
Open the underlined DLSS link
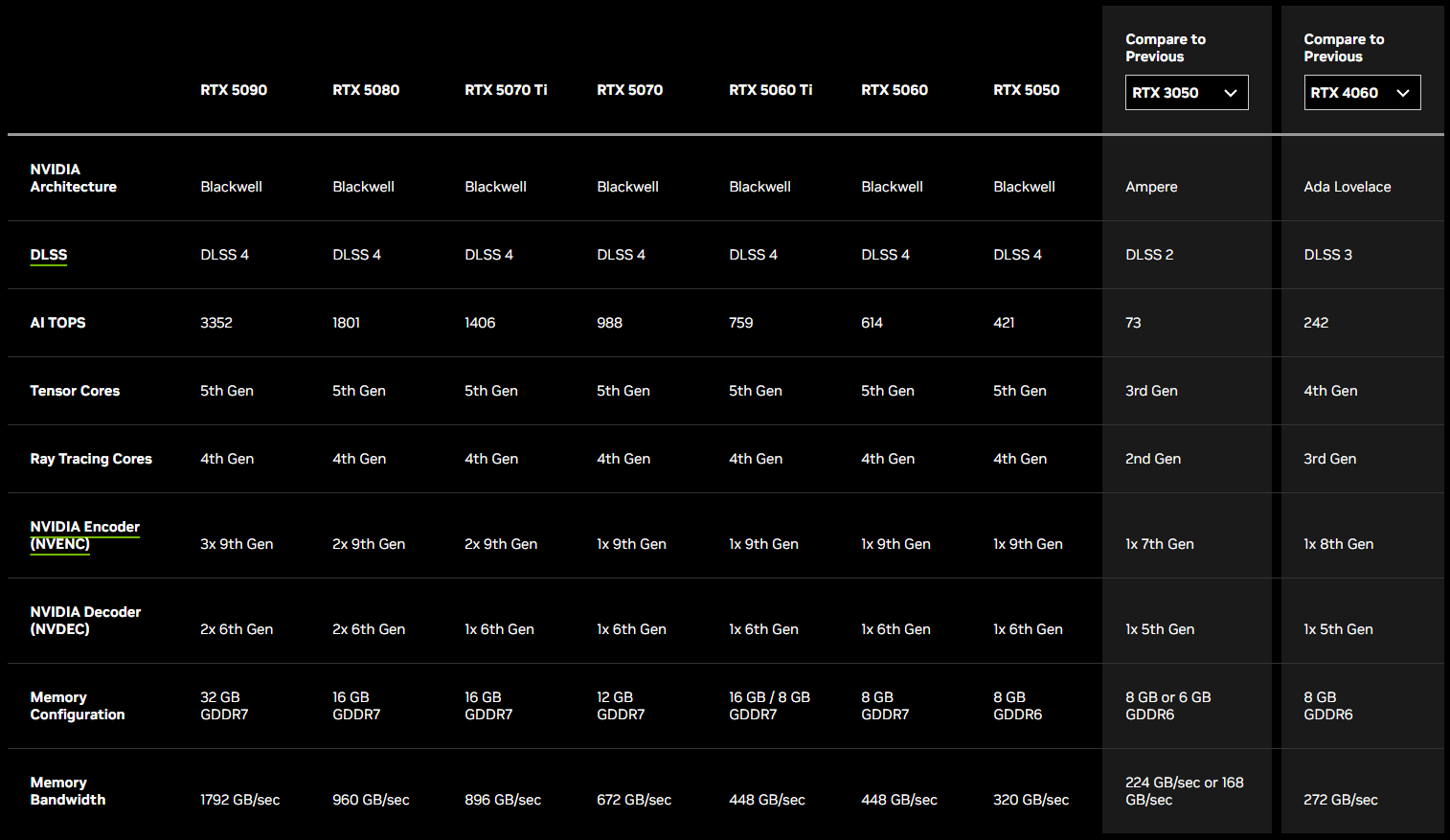[49, 255]
